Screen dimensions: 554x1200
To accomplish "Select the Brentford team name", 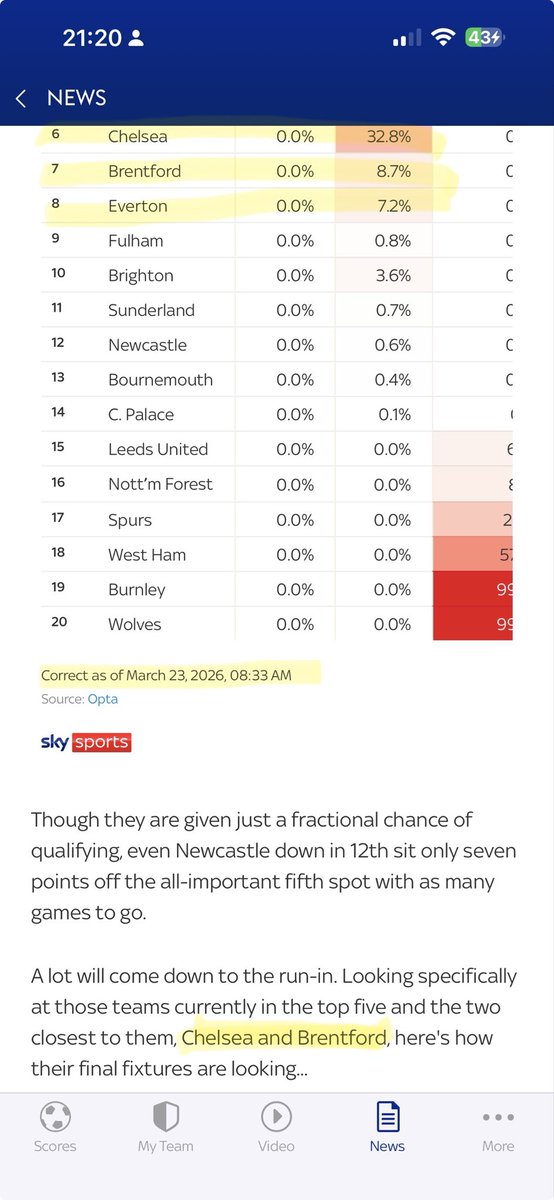I will click(x=145, y=171).
